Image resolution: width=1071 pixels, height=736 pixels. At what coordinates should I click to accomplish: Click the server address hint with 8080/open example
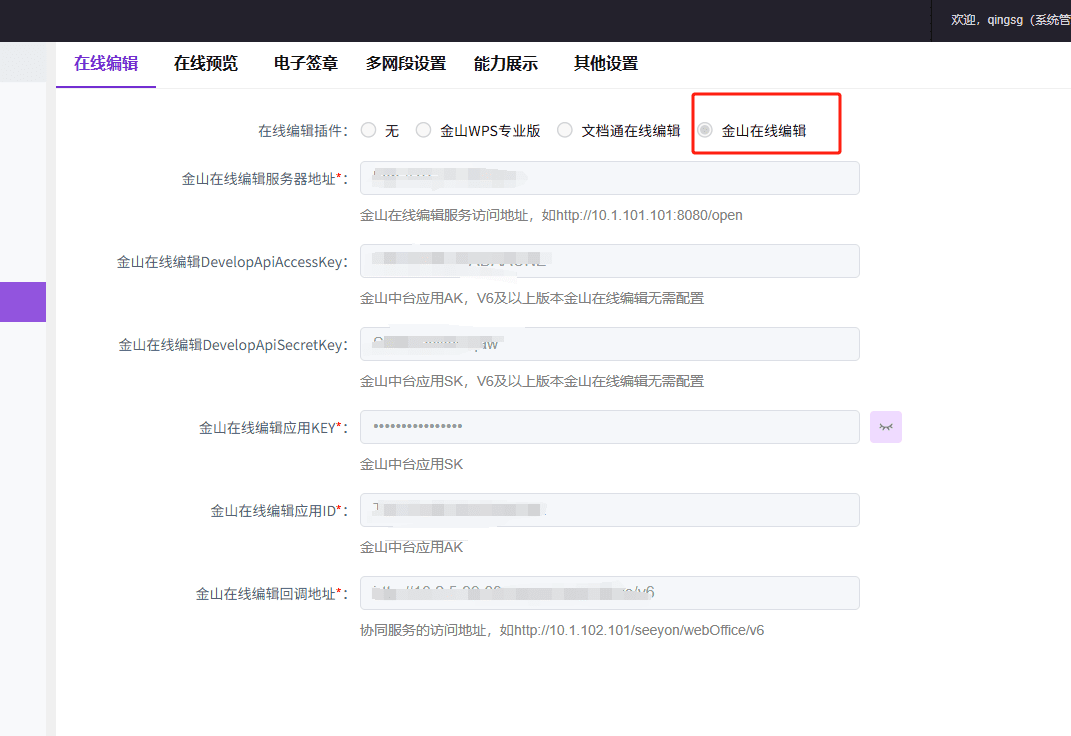tap(551, 215)
